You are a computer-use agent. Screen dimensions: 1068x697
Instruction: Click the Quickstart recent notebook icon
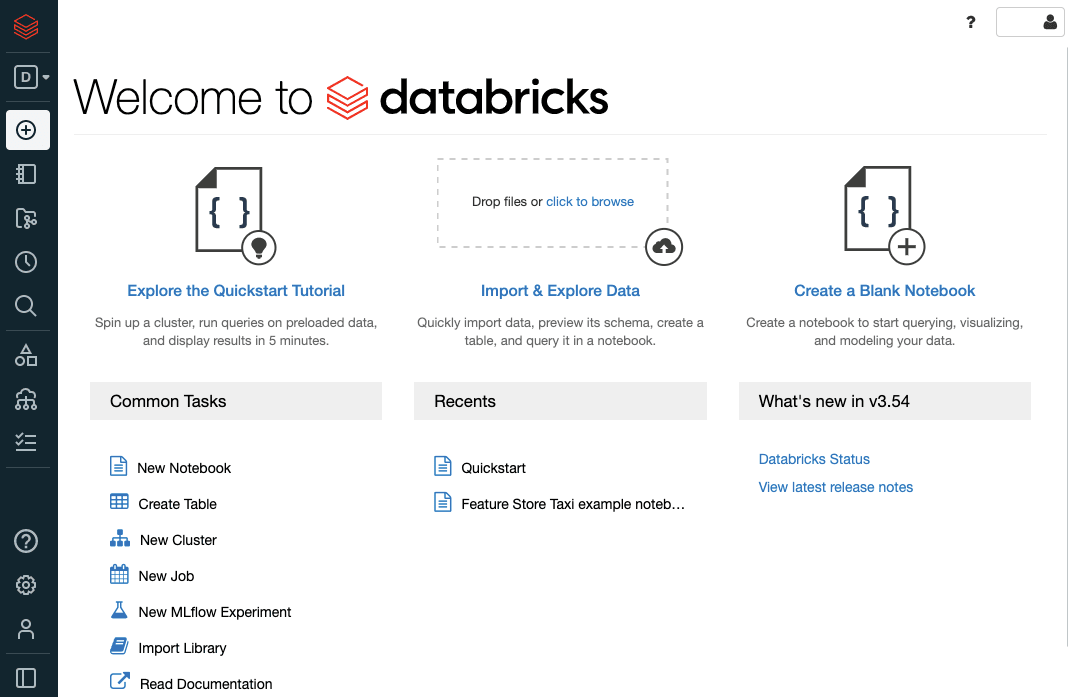click(x=443, y=466)
